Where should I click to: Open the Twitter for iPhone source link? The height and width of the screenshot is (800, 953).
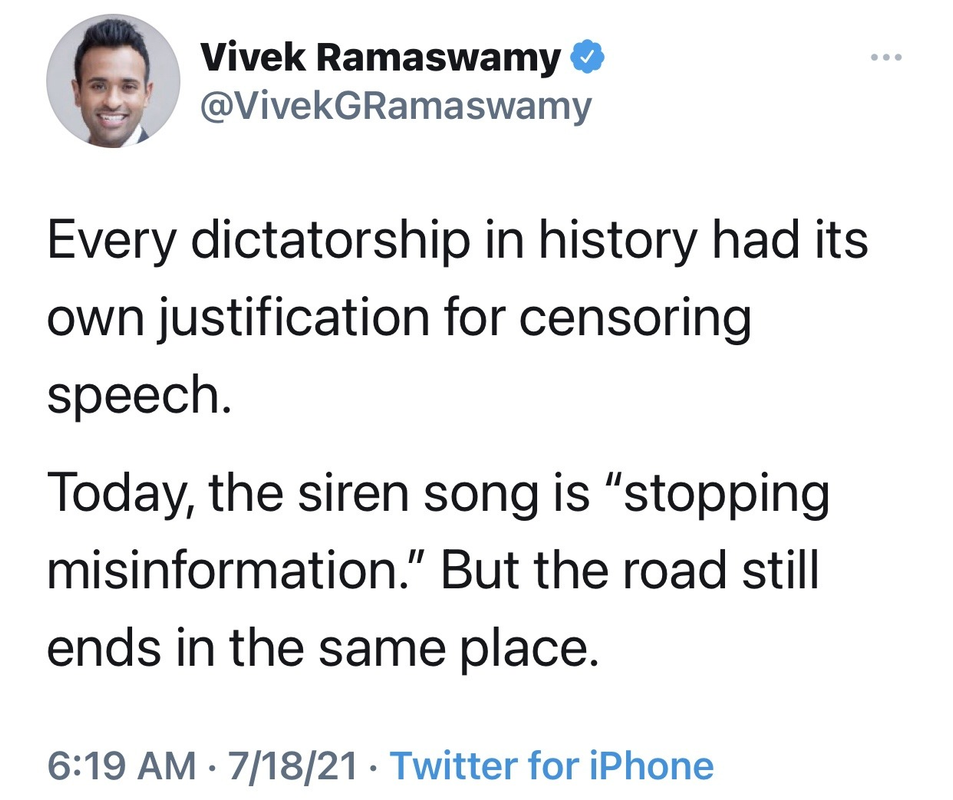(x=552, y=765)
